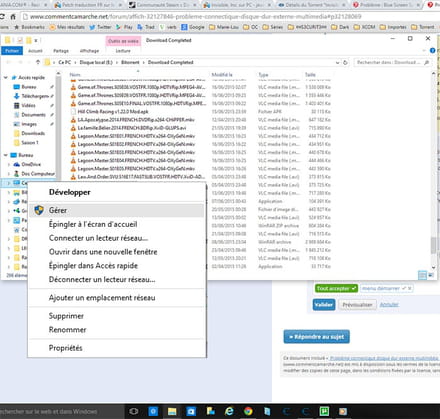Viewport: 440px width, 419px height.
Task: Switch to the Affichage ribbon tab
Action: pyautogui.click(x=89, y=51)
